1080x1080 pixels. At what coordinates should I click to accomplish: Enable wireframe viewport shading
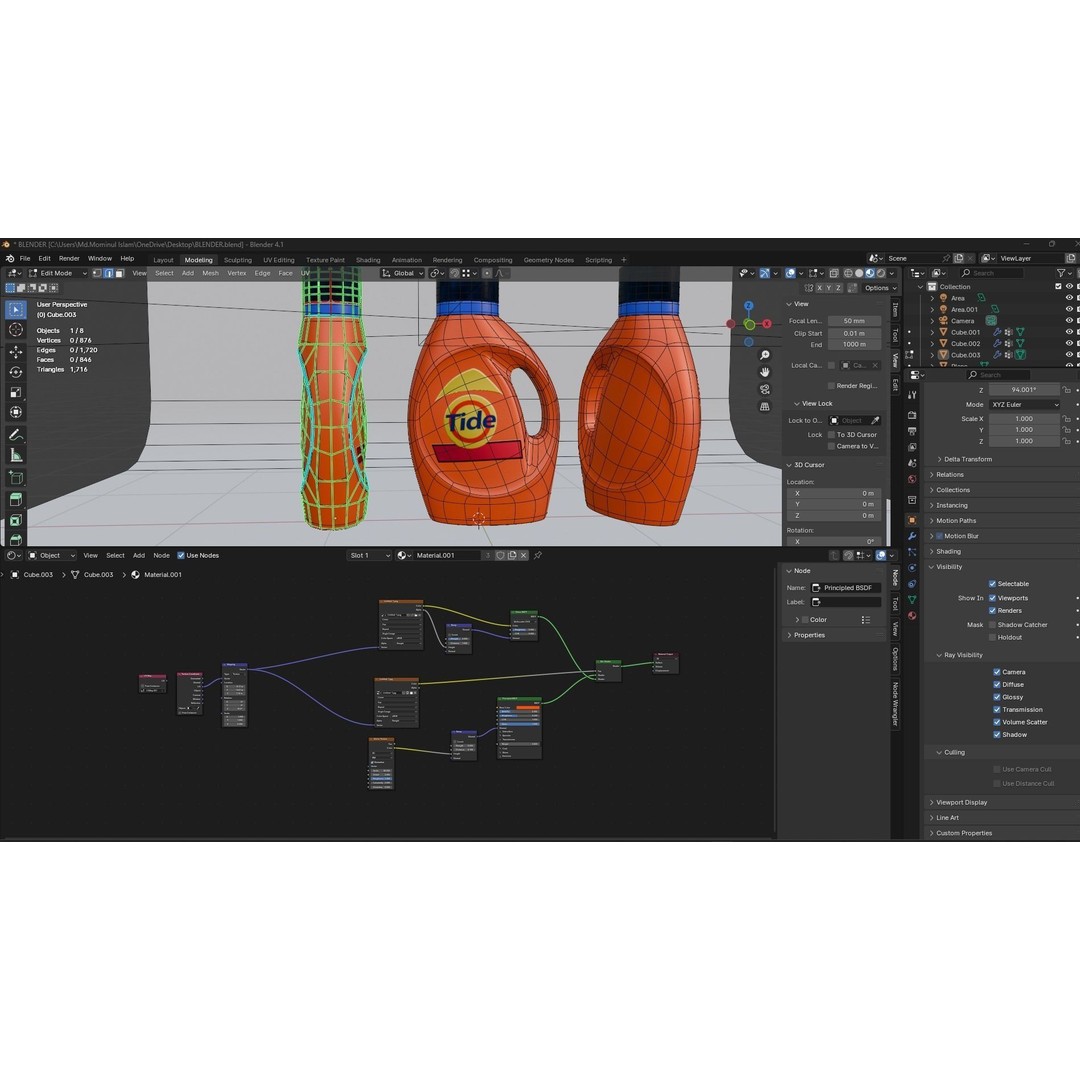[x=849, y=273]
